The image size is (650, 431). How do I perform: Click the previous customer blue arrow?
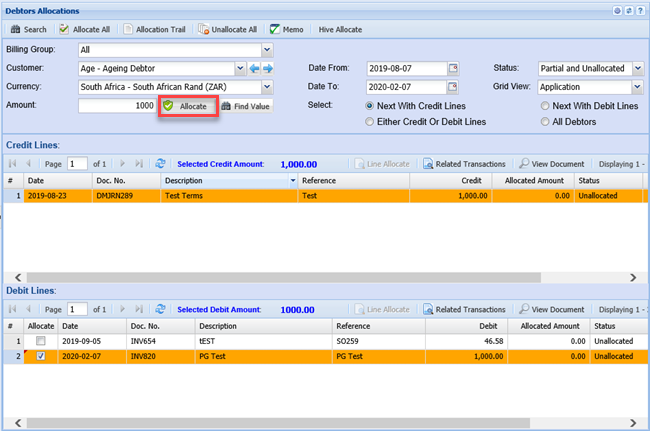click(254, 69)
